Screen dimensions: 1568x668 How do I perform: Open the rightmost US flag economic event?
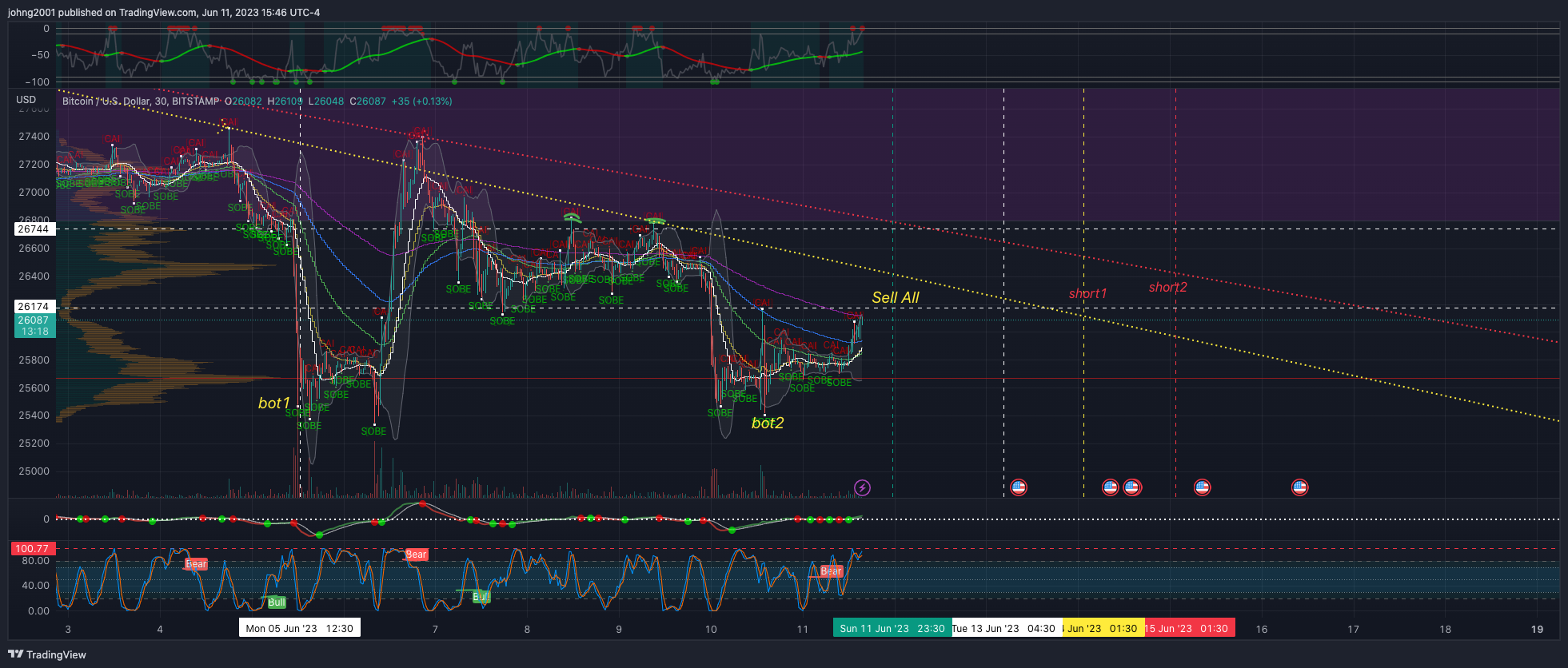click(x=1299, y=487)
